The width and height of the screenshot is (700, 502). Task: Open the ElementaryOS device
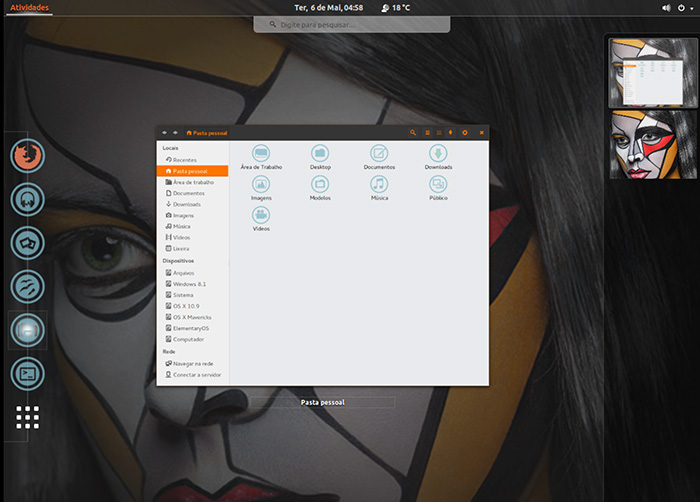[192, 328]
